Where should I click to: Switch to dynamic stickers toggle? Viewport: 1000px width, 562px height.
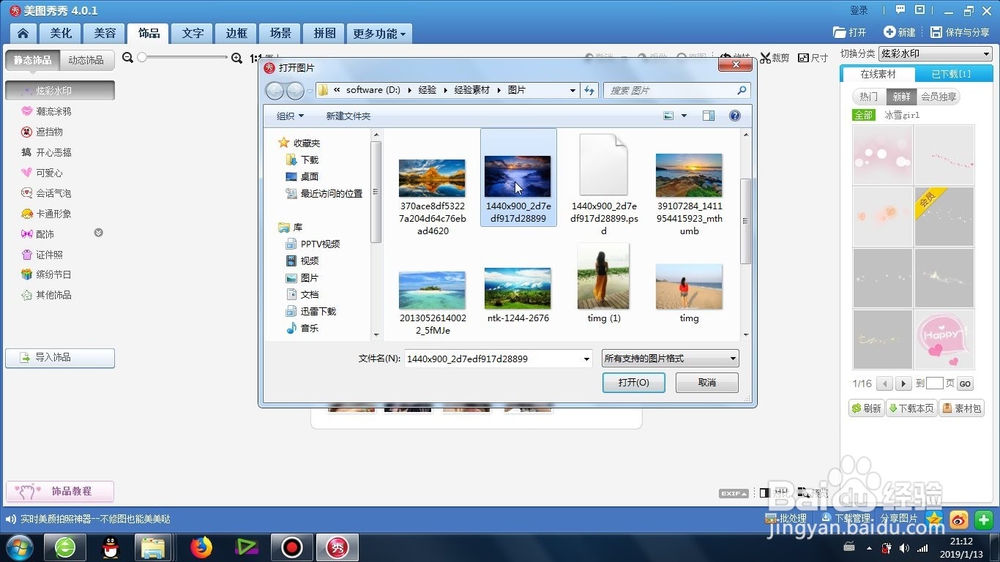coord(86,60)
